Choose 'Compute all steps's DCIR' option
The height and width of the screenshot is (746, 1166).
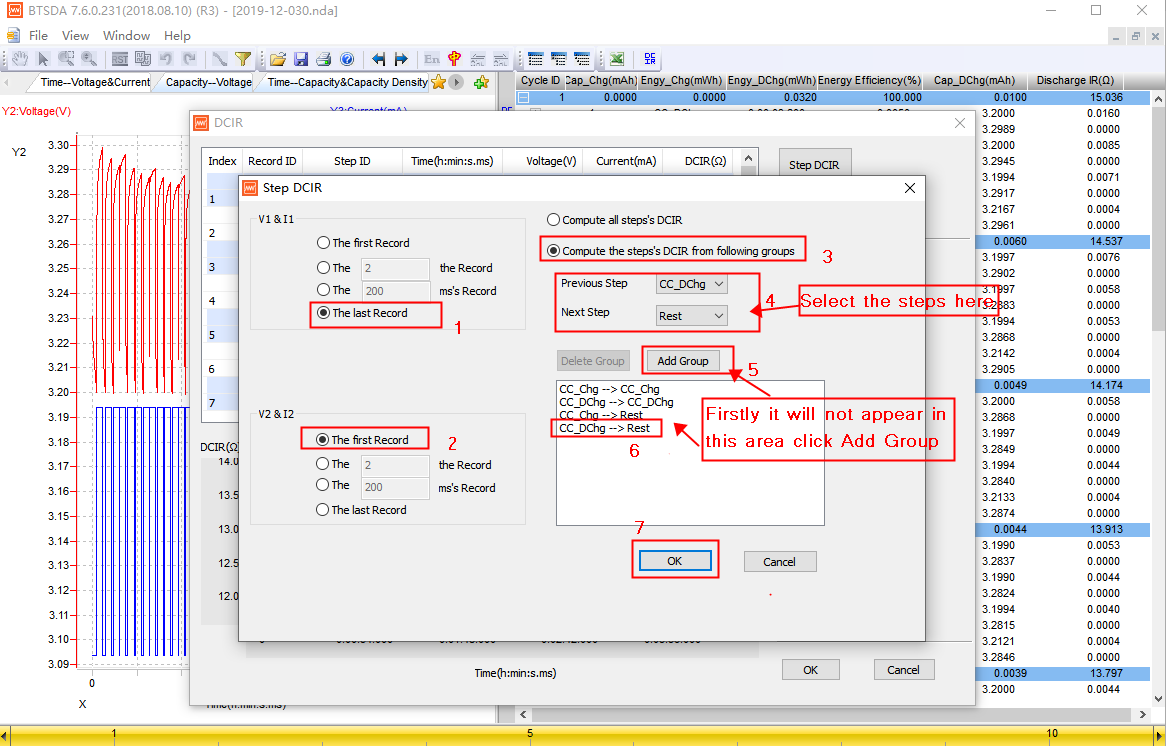553,219
